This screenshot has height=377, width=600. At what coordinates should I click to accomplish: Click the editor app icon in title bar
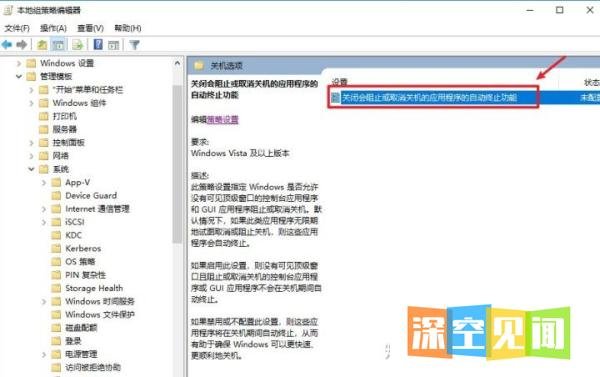pyautogui.click(x=8, y=10)
